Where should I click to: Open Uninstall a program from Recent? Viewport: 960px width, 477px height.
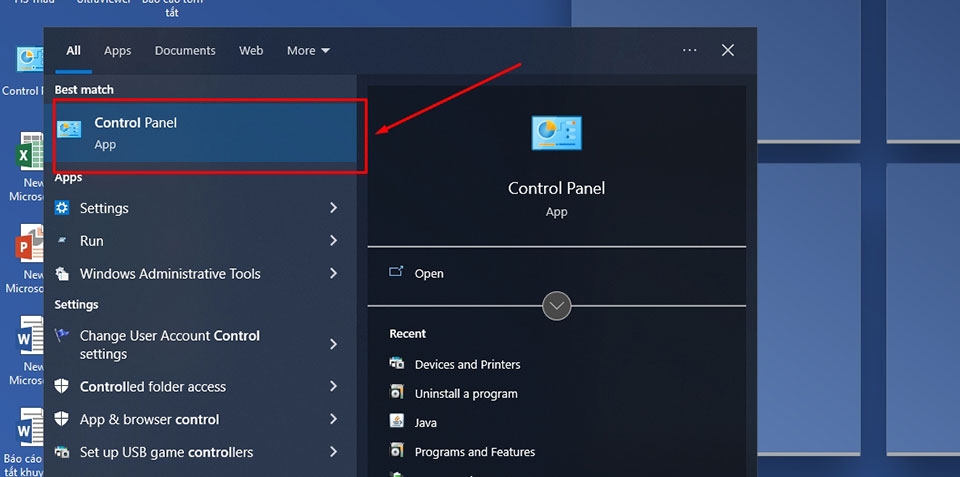[x=466, y=394]
